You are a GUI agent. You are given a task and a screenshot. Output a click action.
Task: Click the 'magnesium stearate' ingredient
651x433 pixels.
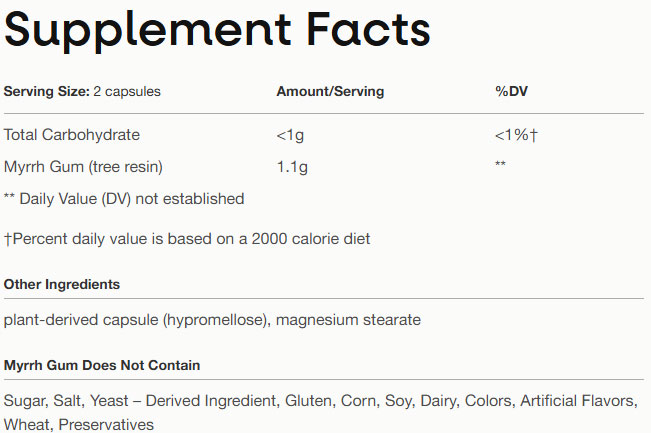[x=348, y=320]
